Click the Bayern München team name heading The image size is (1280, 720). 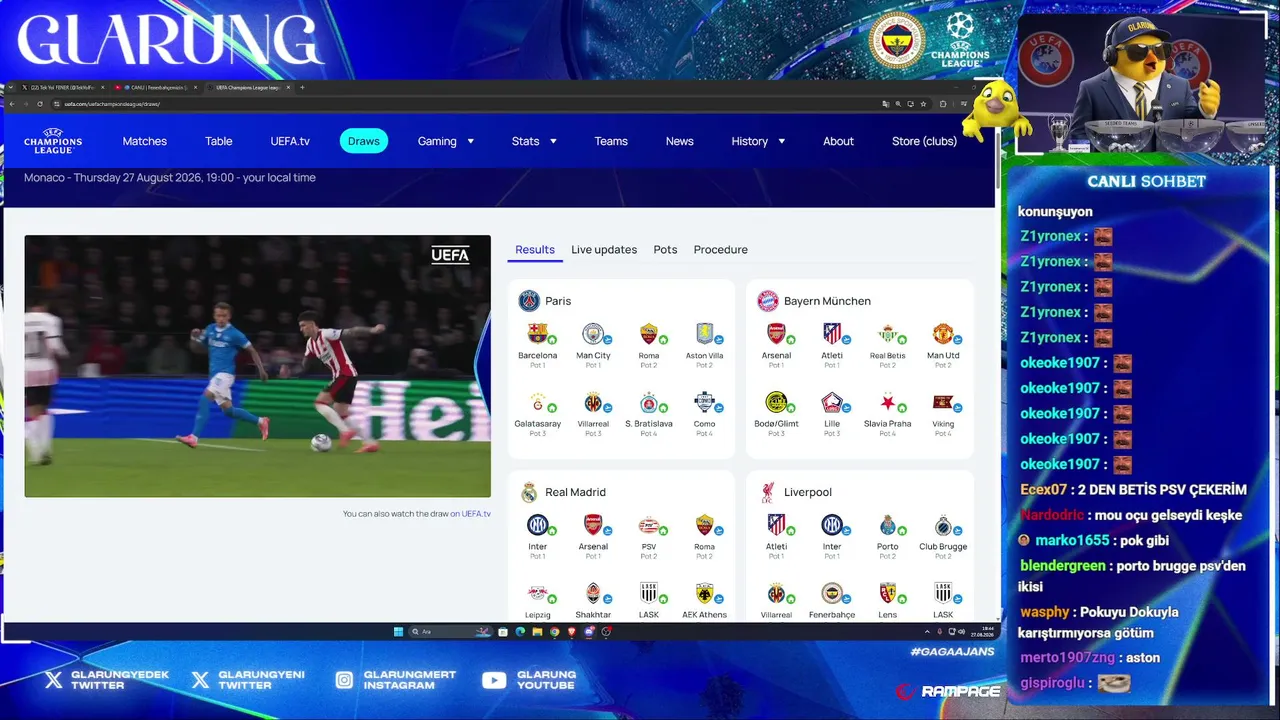click(x=827, y=301)
